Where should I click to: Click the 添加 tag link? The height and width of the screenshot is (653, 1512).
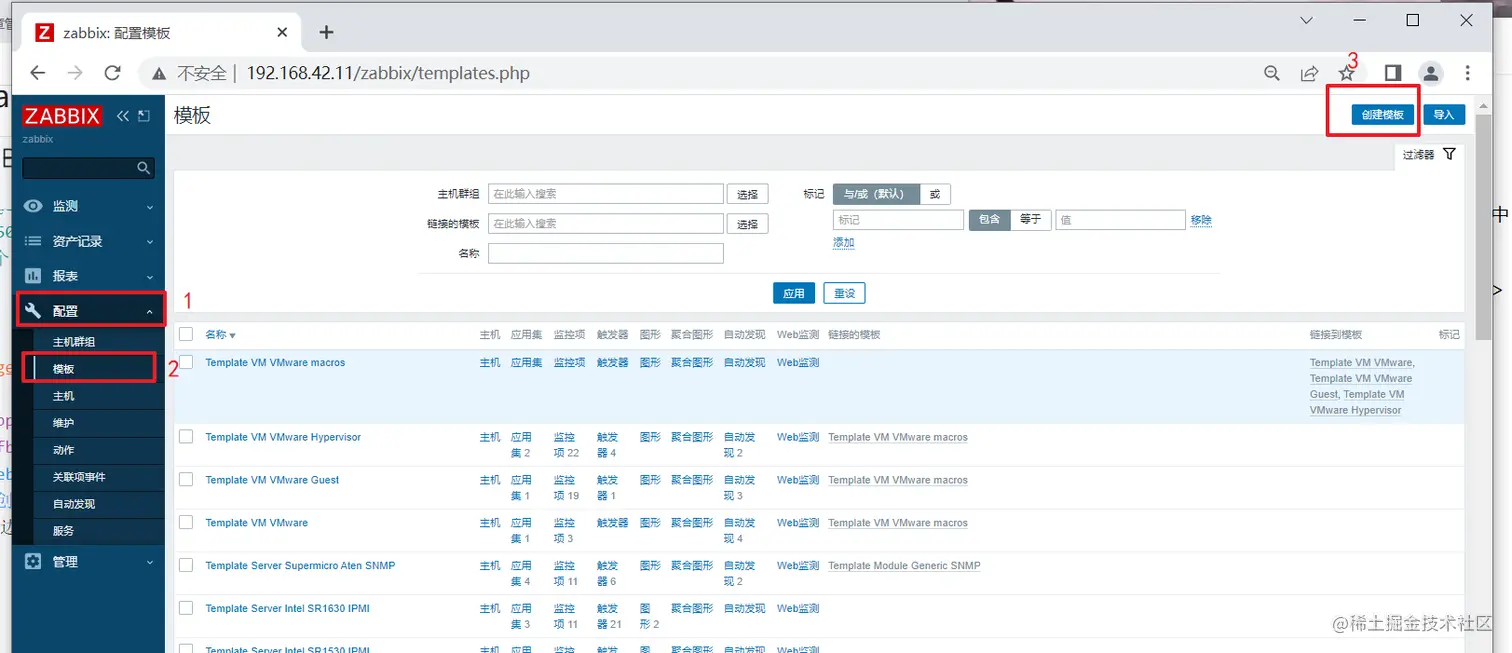click(844, 243)
